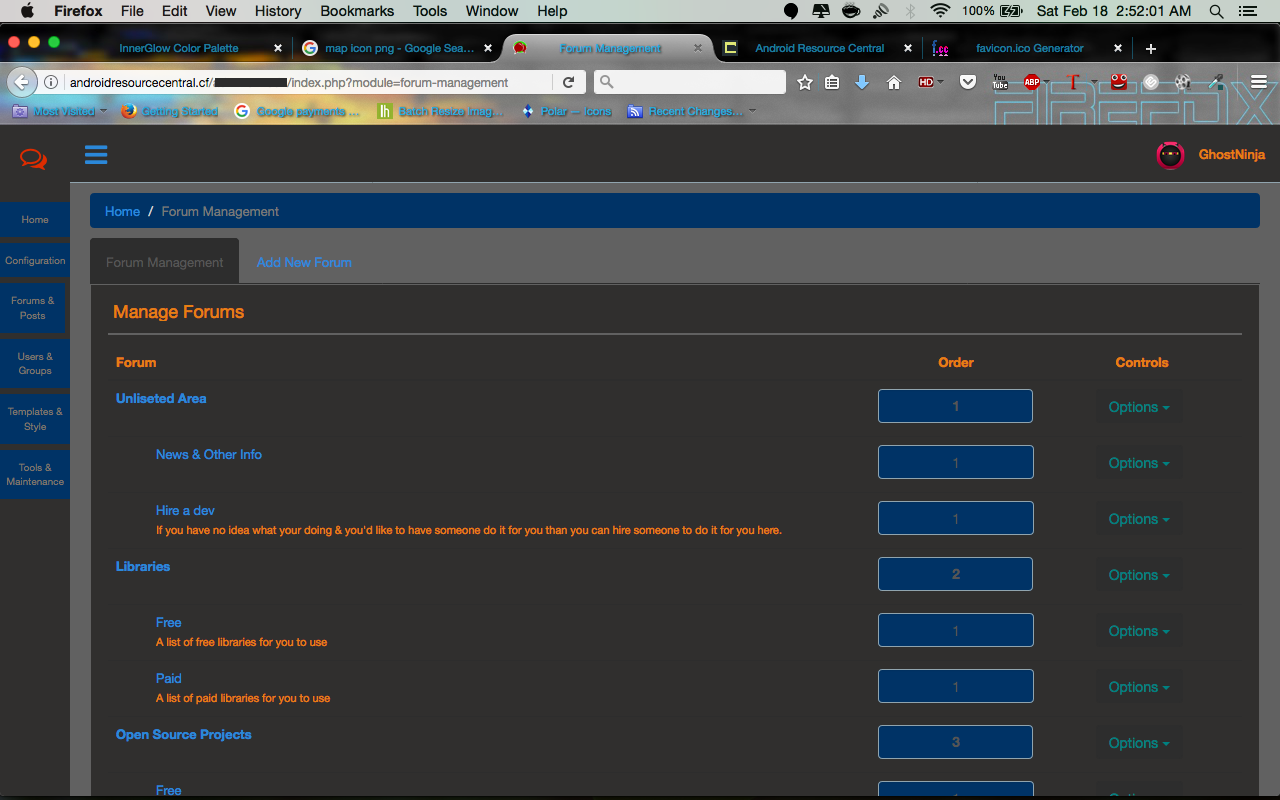
Task: Open the Paid libraries forum link
Action: point(169,678)
